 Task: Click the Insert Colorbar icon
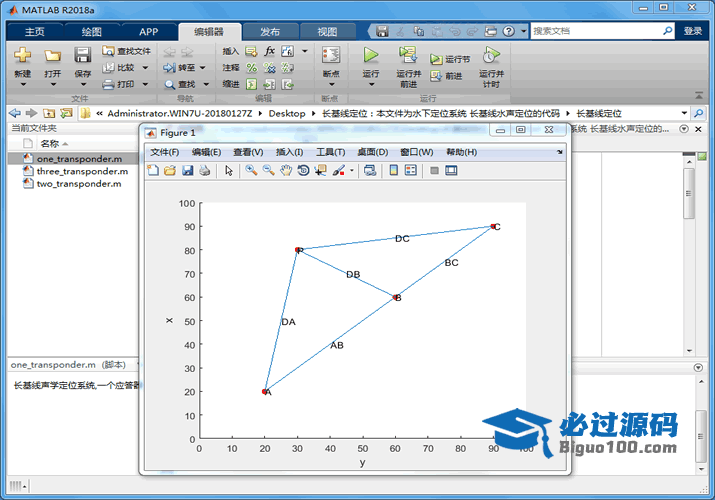pos(394,170)
